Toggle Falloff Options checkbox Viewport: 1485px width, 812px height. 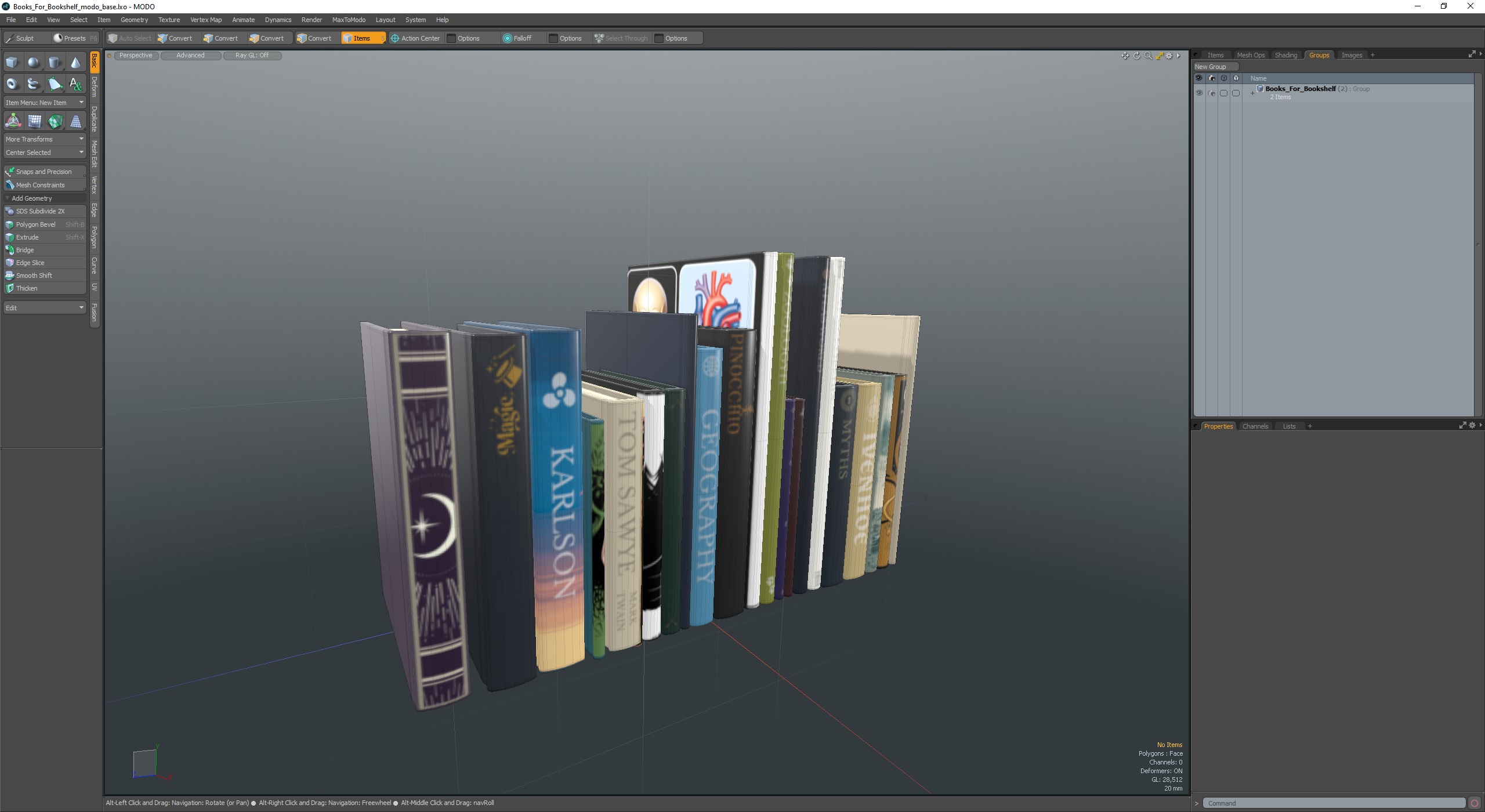coord(553,38)
